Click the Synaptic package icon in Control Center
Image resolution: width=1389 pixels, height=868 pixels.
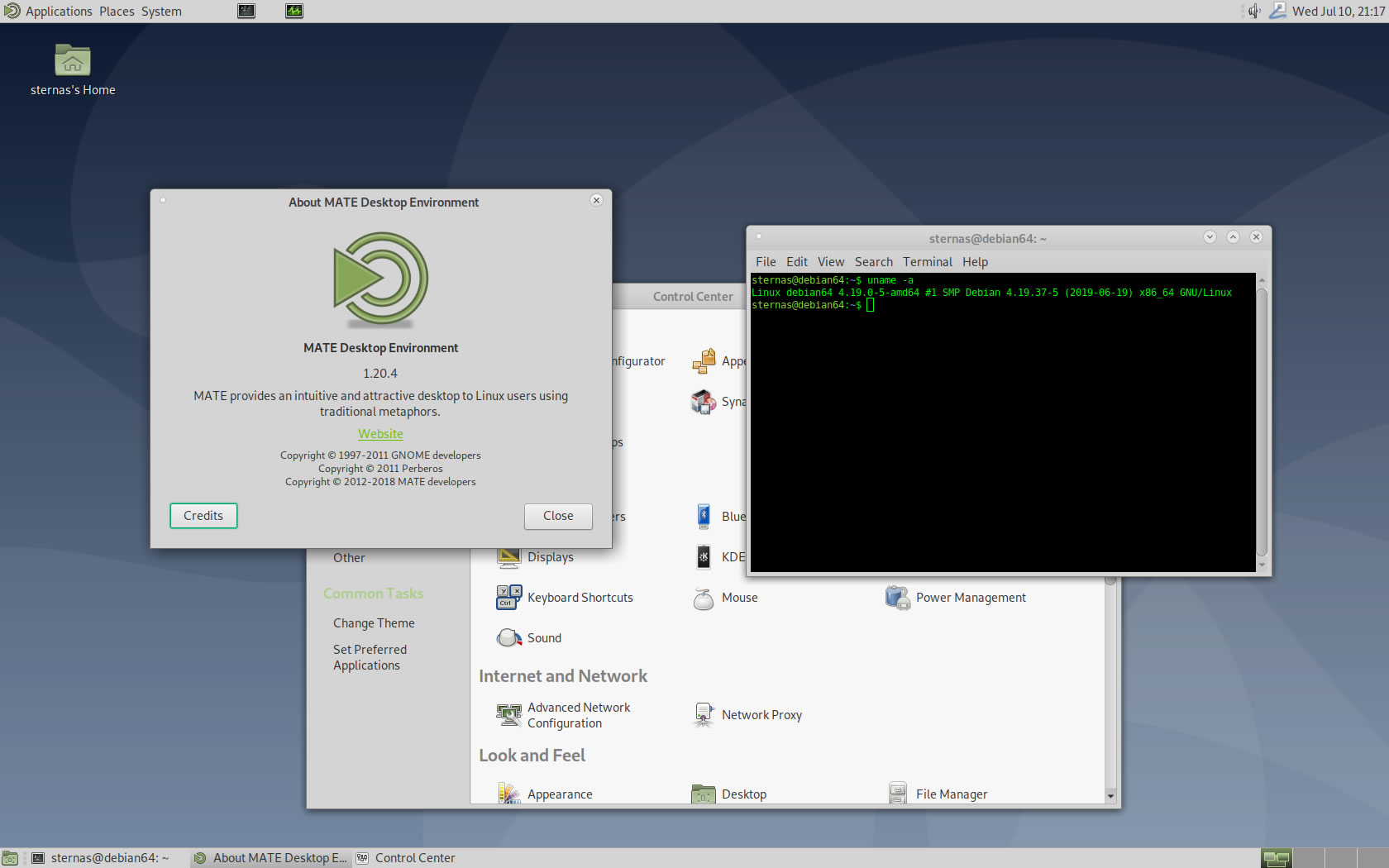pyautogui.click(x=703, y=402)
